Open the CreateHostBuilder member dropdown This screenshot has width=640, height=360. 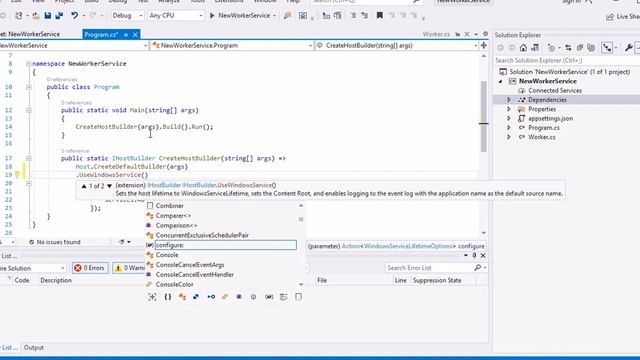coord(397,46)
